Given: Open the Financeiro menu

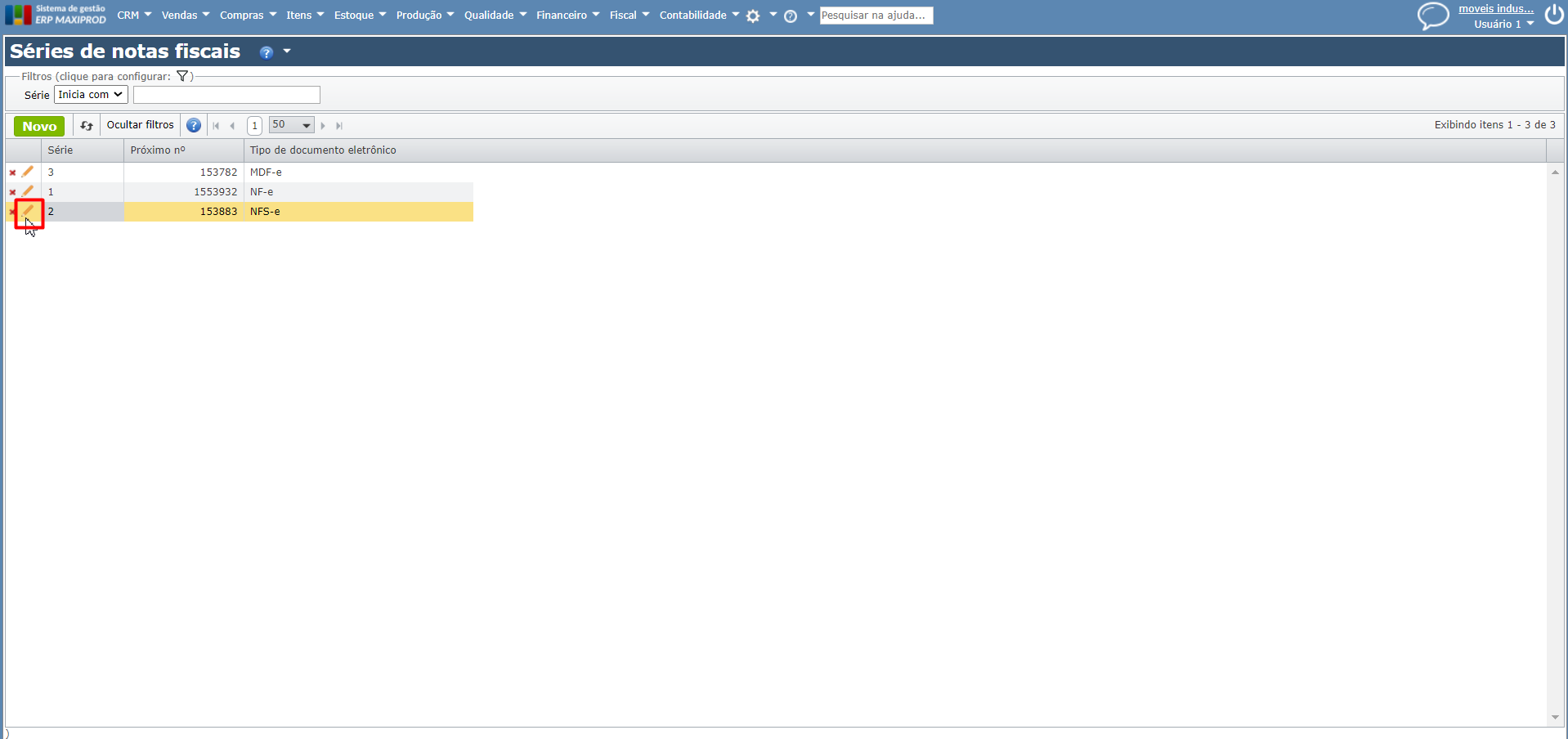Looking at the screenshot, I should coord(567,15).
